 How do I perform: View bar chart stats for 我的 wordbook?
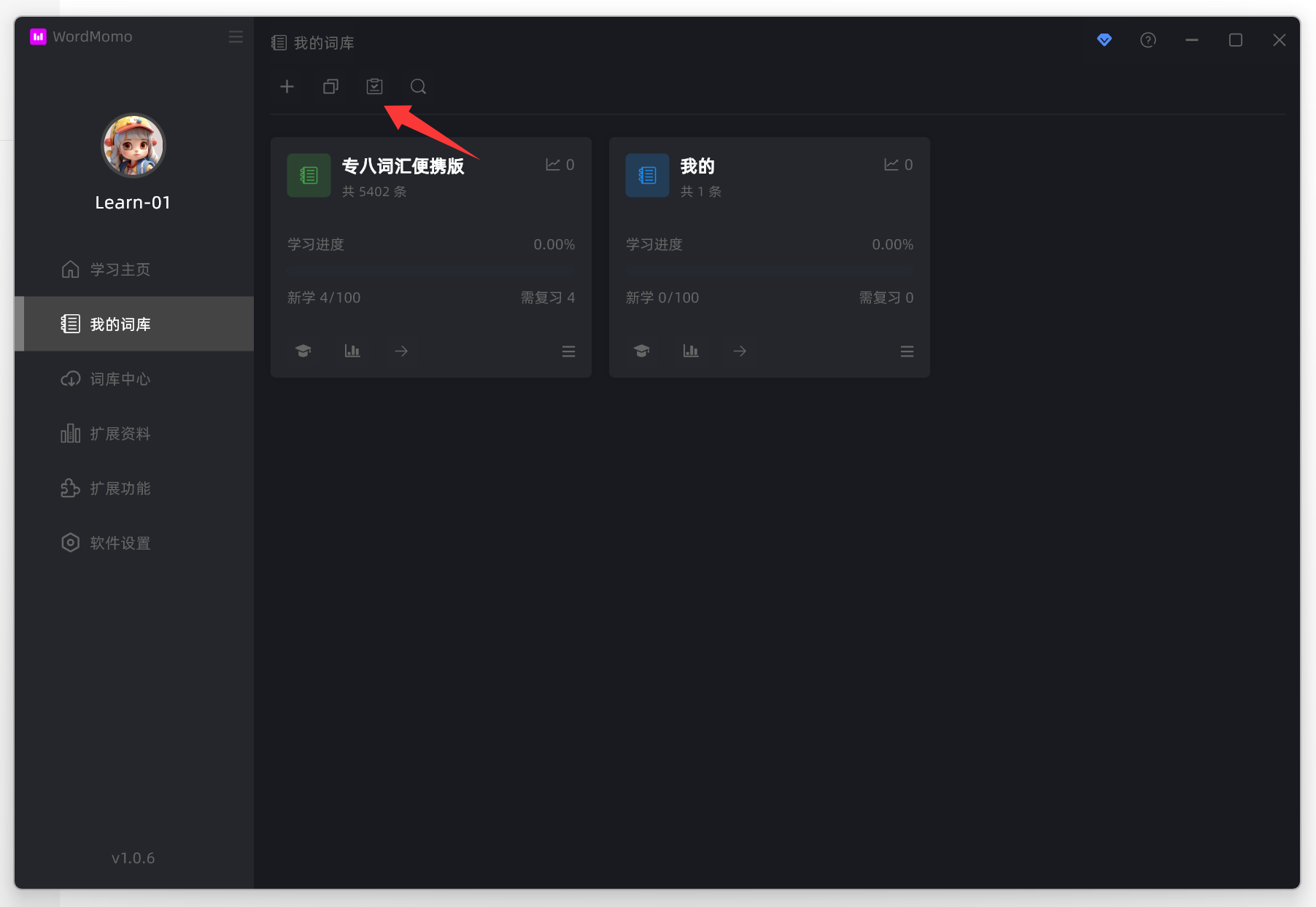coord(691,351)
